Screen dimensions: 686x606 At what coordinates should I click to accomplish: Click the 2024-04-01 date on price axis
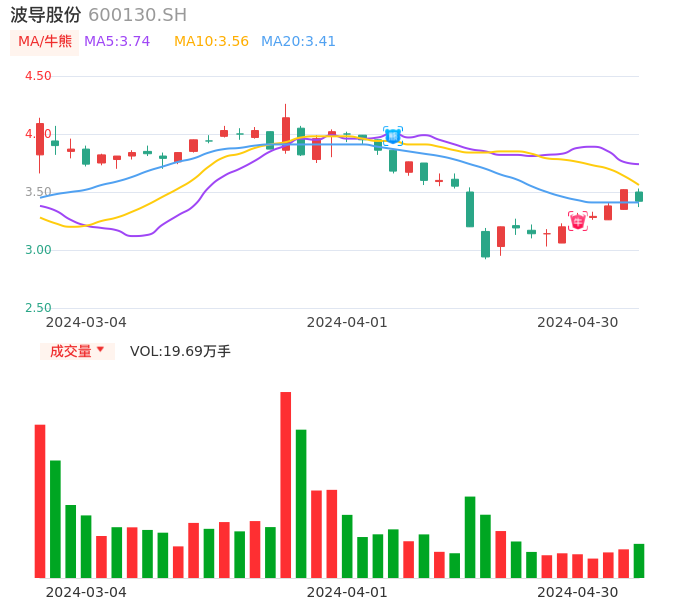[346, 322]
